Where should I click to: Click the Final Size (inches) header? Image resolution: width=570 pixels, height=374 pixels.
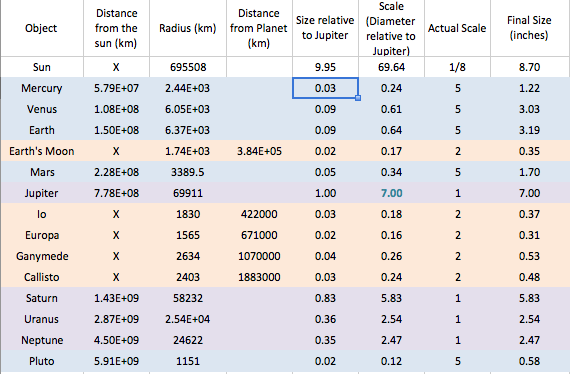pyautogui.click(x=530, y=28)
